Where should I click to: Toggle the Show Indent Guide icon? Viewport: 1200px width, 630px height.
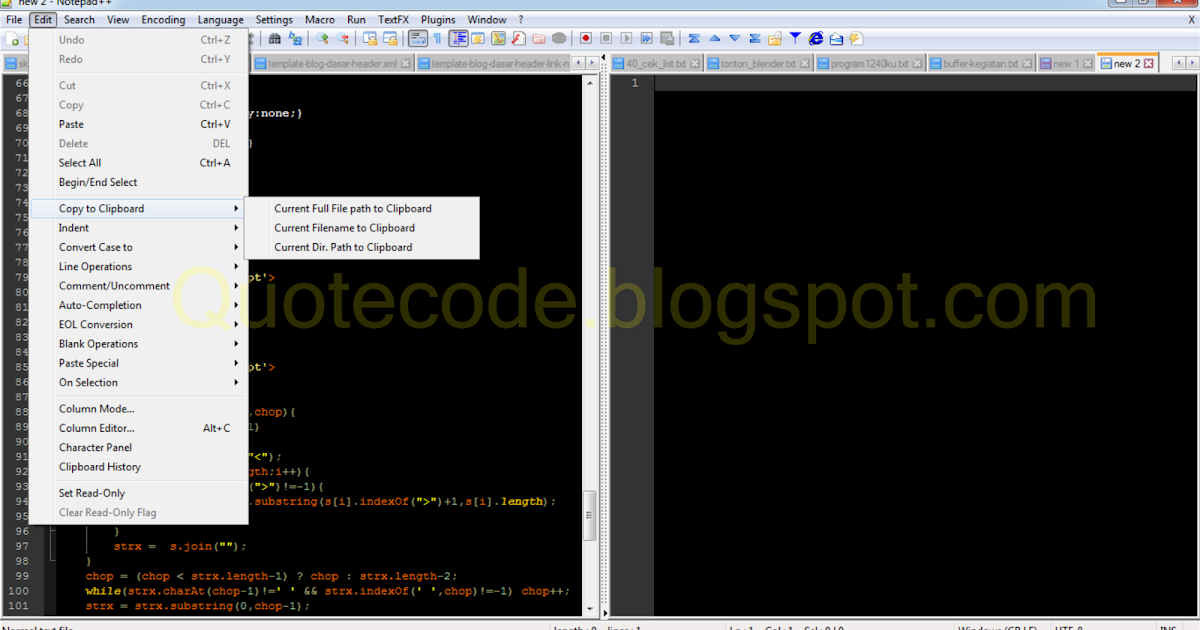(x=458, y=39)
